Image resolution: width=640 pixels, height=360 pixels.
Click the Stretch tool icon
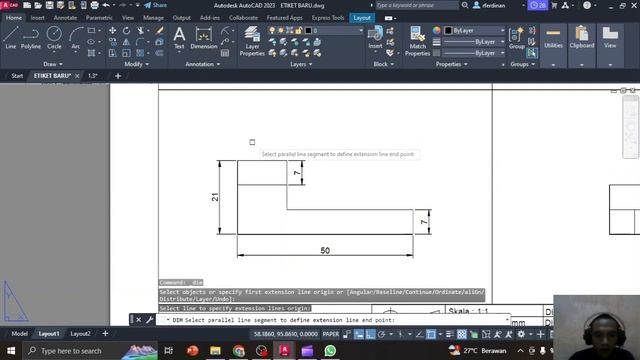(112, 53)
